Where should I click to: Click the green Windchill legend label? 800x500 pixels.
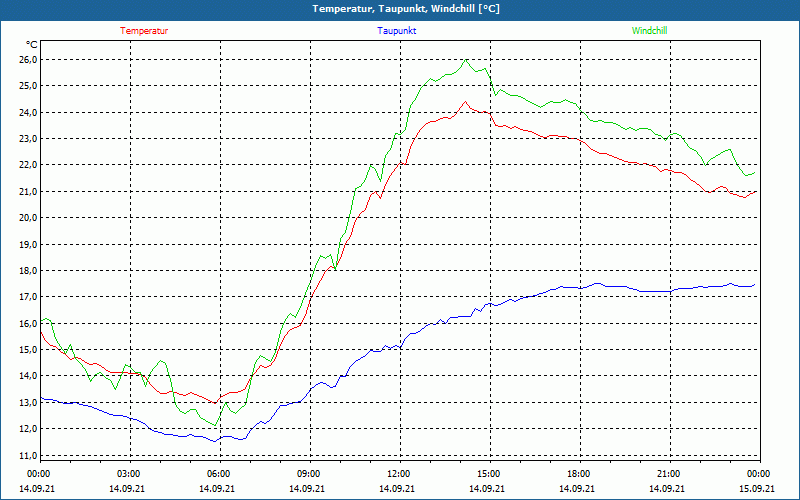(x=649, y=31)
